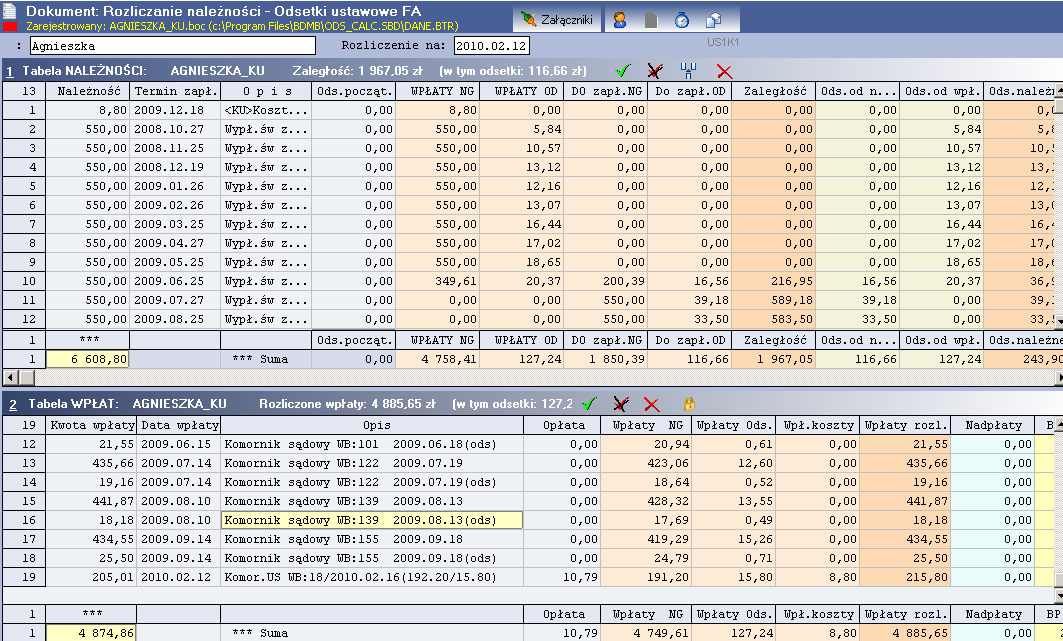The width and height of the screenshot is (1063, 641).
Task: Click the red X in Tabela WPŁAT header
Action: pyautogui.click(x=651, y=405)
